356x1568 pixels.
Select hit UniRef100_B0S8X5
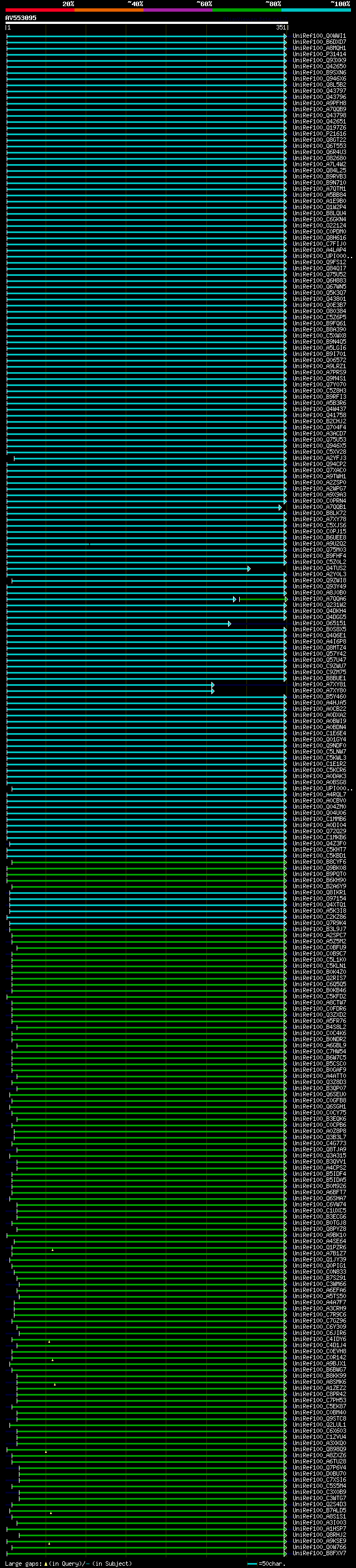(319, 630)
